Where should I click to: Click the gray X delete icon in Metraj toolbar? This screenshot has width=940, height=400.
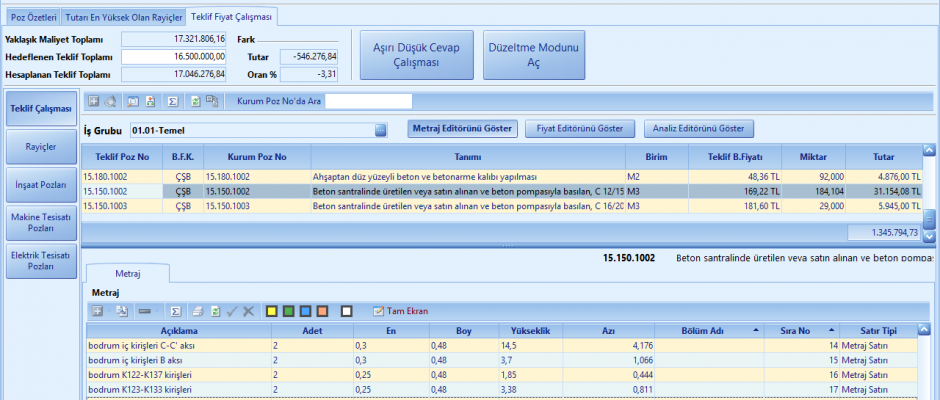[248, 311]
